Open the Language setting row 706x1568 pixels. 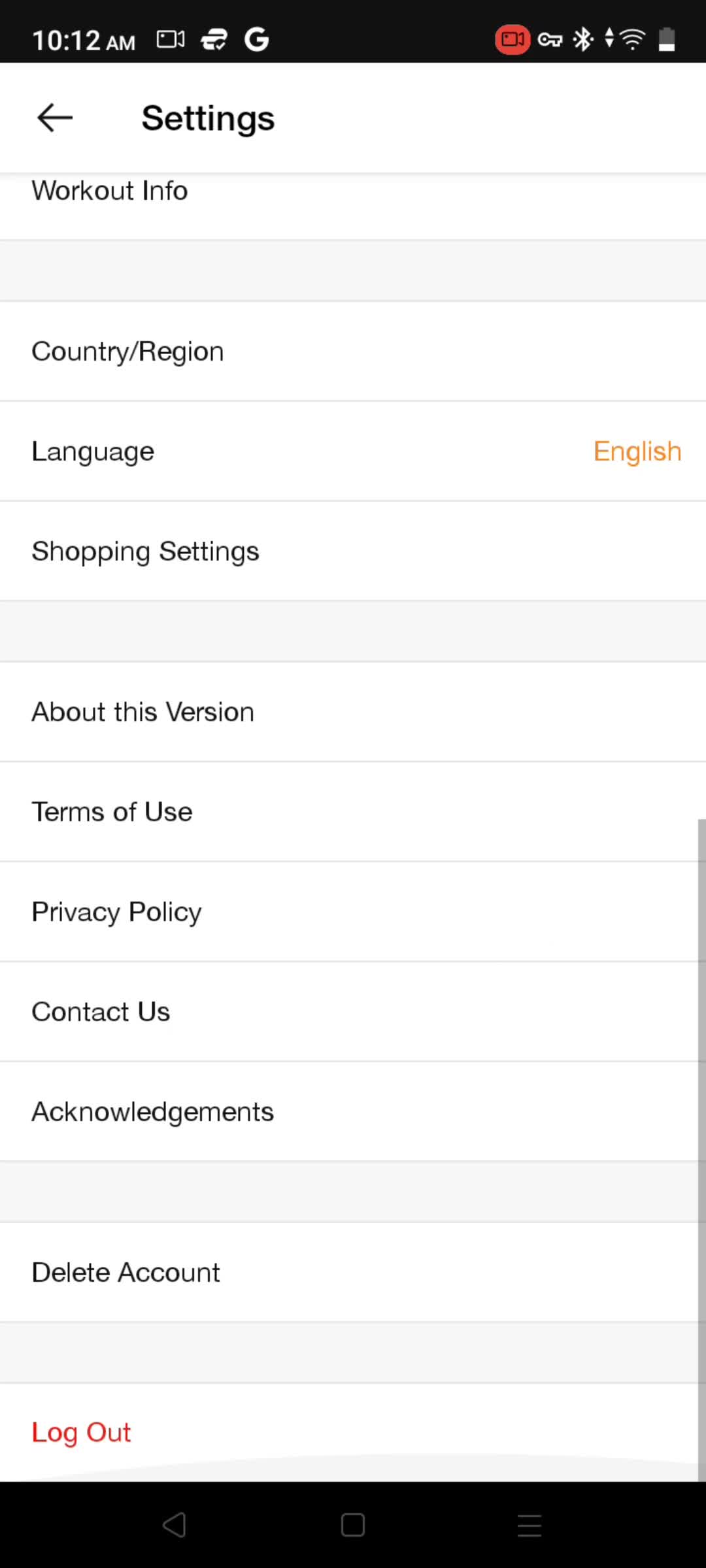[x=353, y=451]
